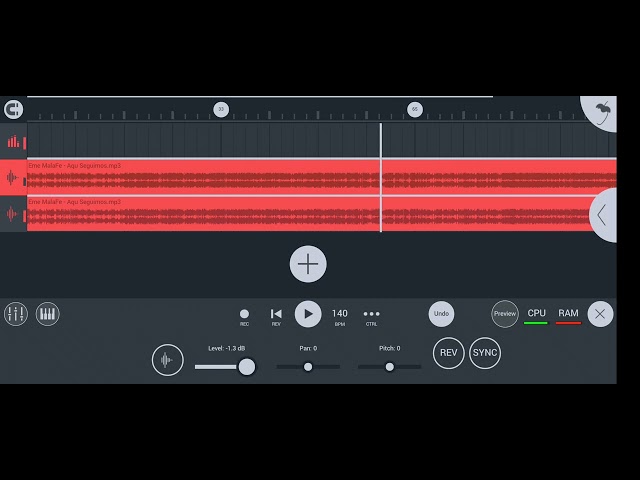Click the playhead line in sequencer track

click(x=381, y=141)
